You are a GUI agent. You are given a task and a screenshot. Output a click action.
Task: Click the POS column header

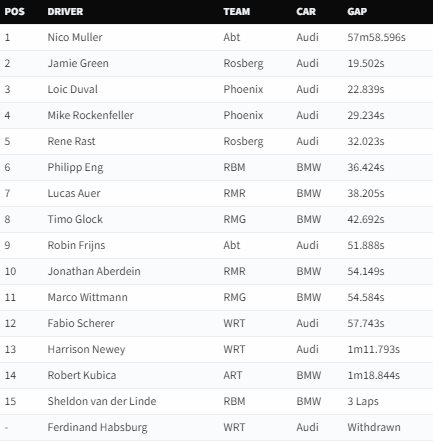coord(15,12)
